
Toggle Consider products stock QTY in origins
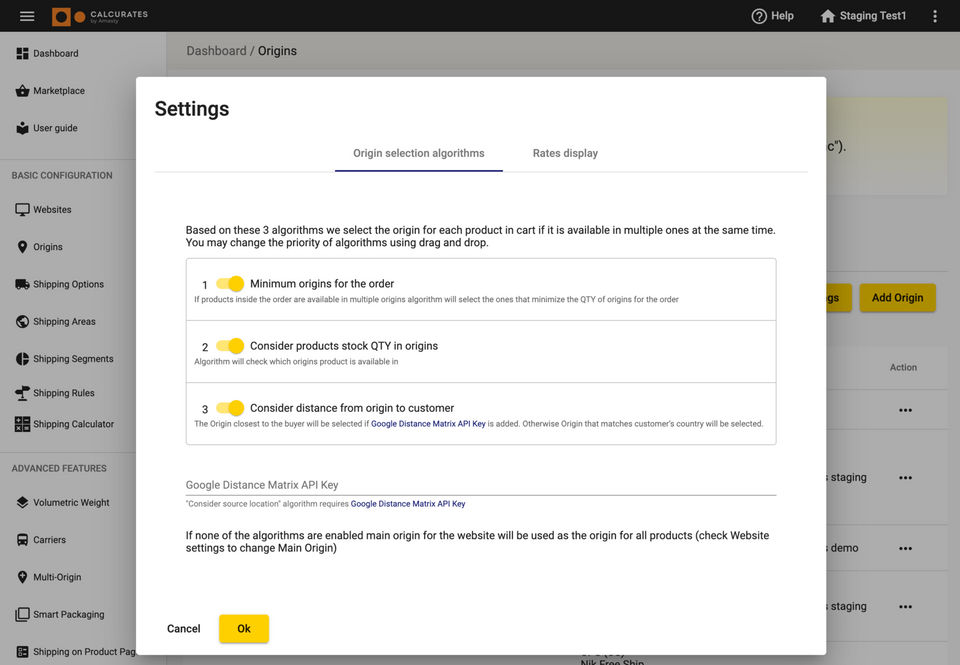tap(230, 346)
